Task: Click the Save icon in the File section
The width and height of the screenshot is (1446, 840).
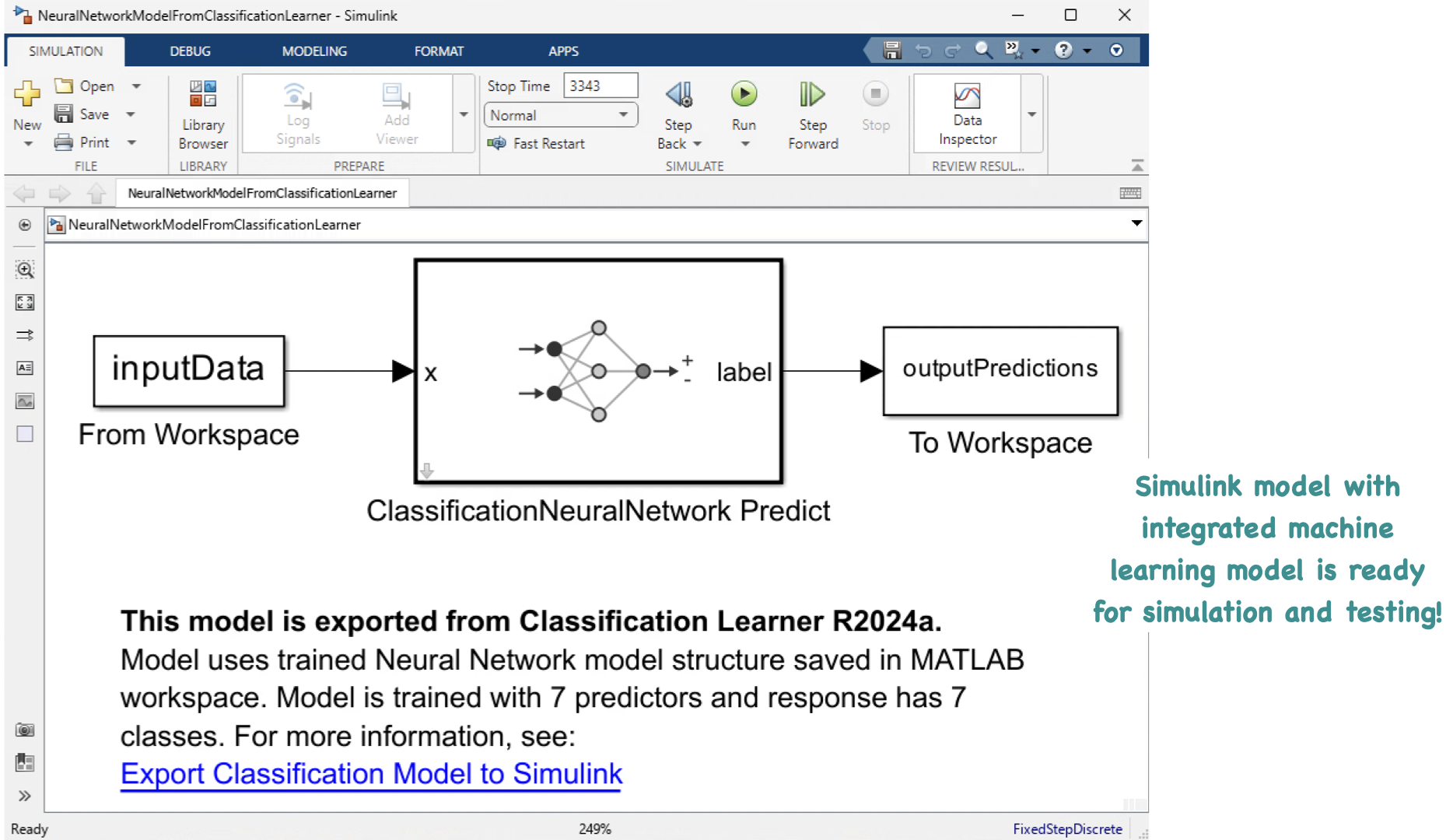Action: [64, 114]
